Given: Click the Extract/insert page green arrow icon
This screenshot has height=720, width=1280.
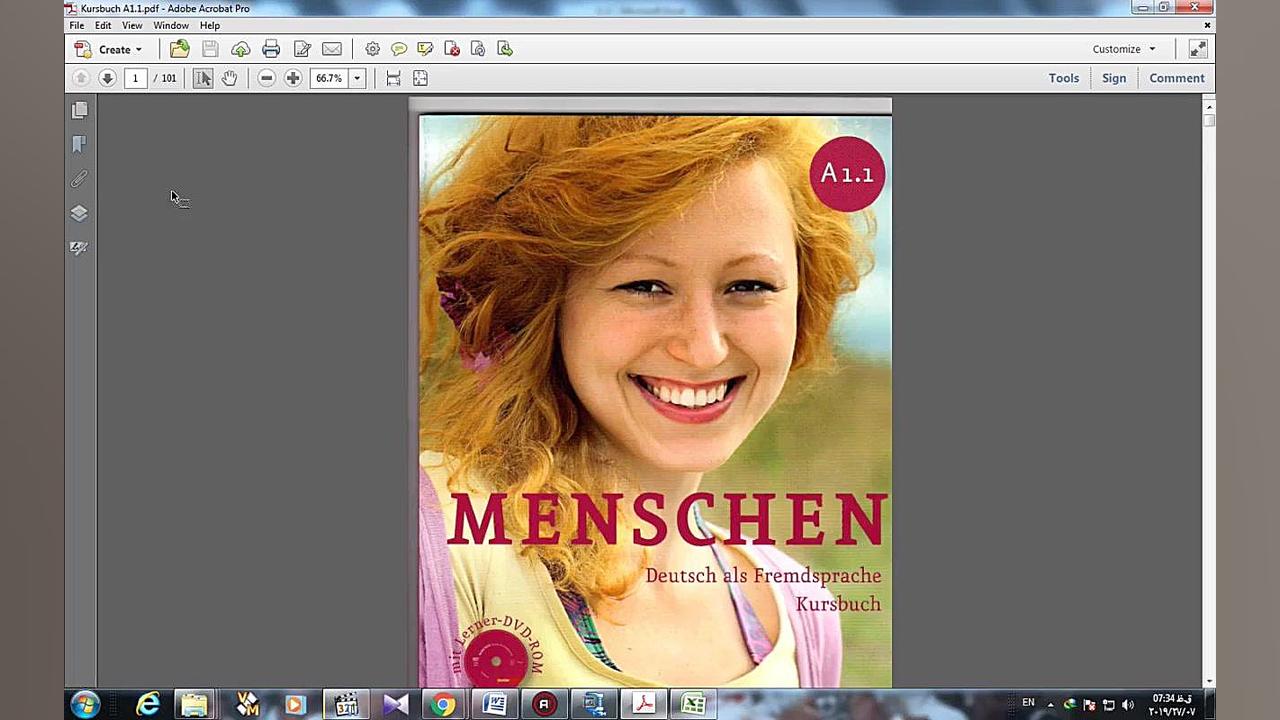Looking at the screenshot, I should pyautogui.click(x=505, y=49).
